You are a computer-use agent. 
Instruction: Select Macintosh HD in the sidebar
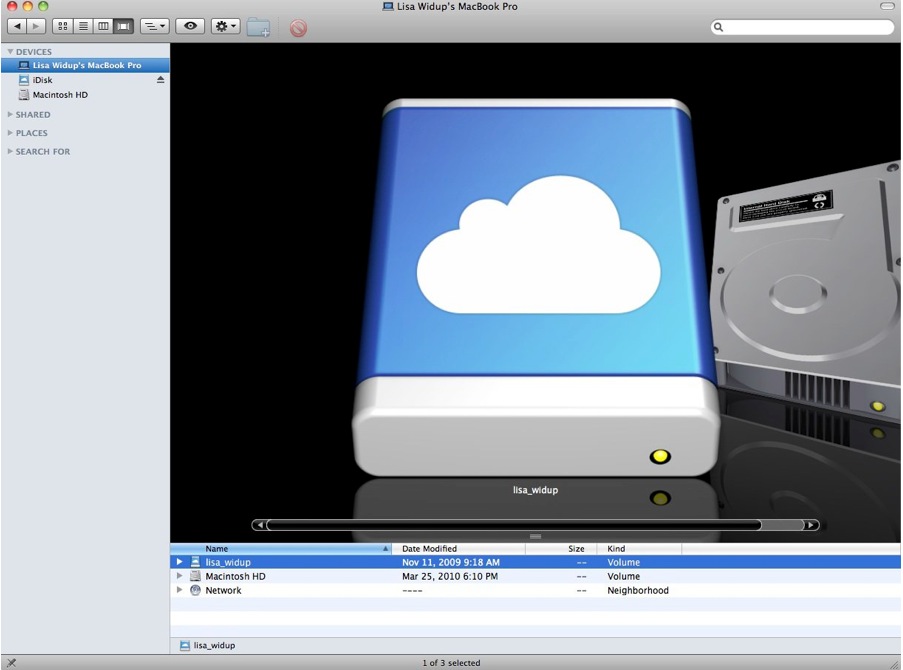tap(60, 95)
